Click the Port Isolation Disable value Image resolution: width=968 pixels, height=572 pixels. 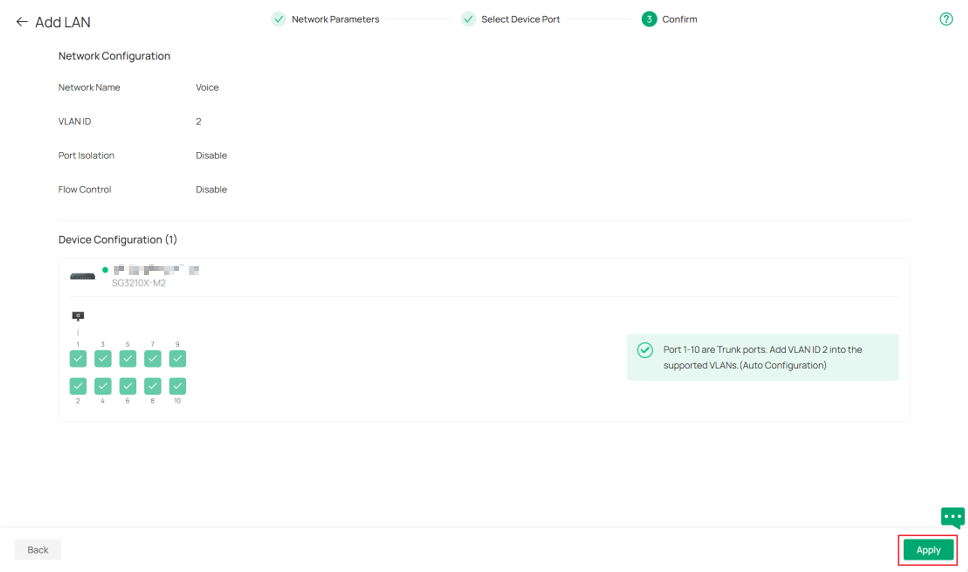tap(211, 155)
